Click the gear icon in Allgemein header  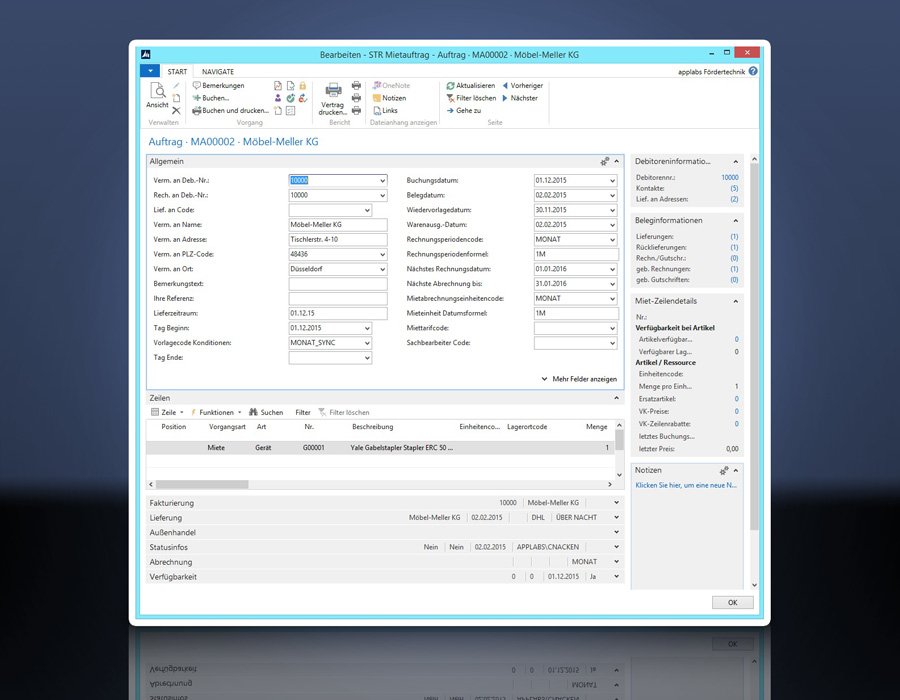[604, 162]
